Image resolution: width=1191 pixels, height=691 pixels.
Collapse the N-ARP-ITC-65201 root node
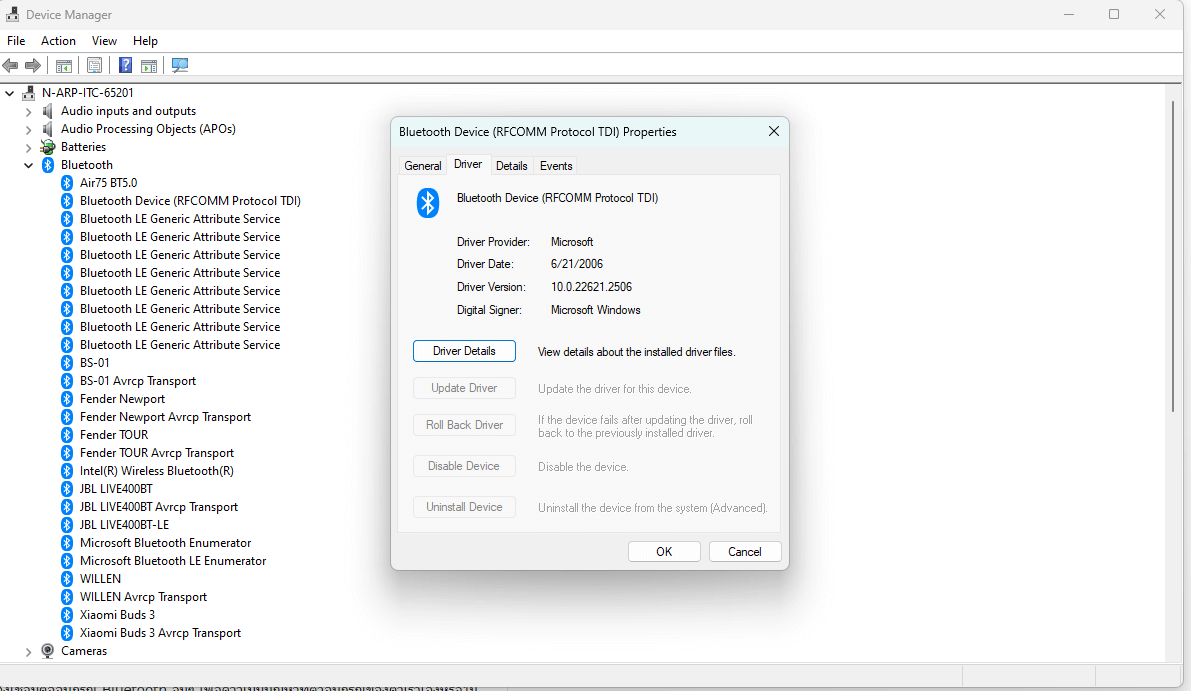pyautogui.click(x=9, y=93)
